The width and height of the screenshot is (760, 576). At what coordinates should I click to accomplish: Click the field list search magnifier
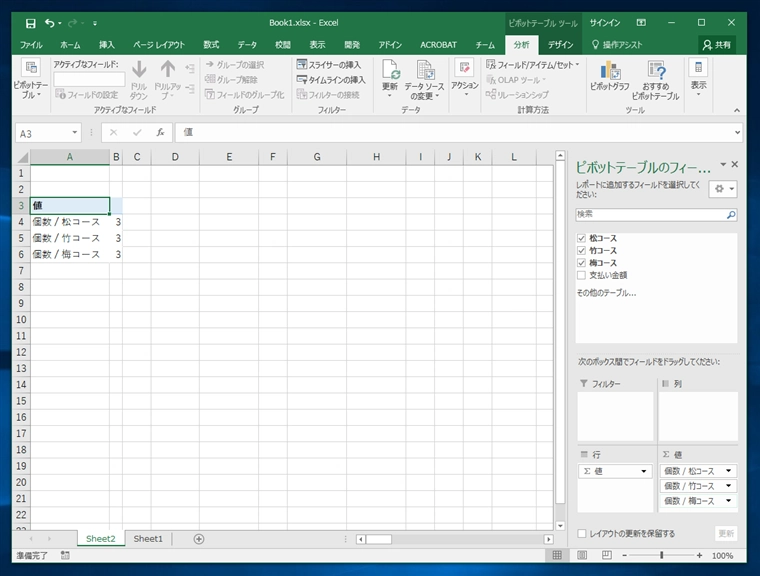point(731,215)
